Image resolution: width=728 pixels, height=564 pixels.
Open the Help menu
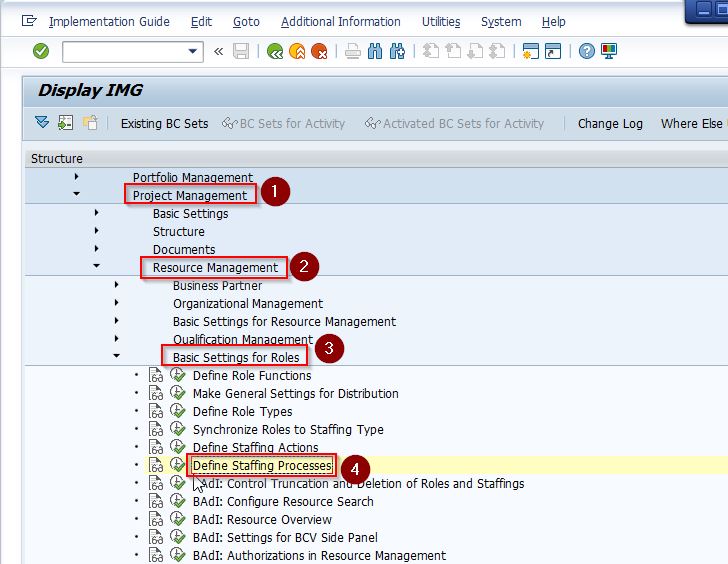coord(553,22)
